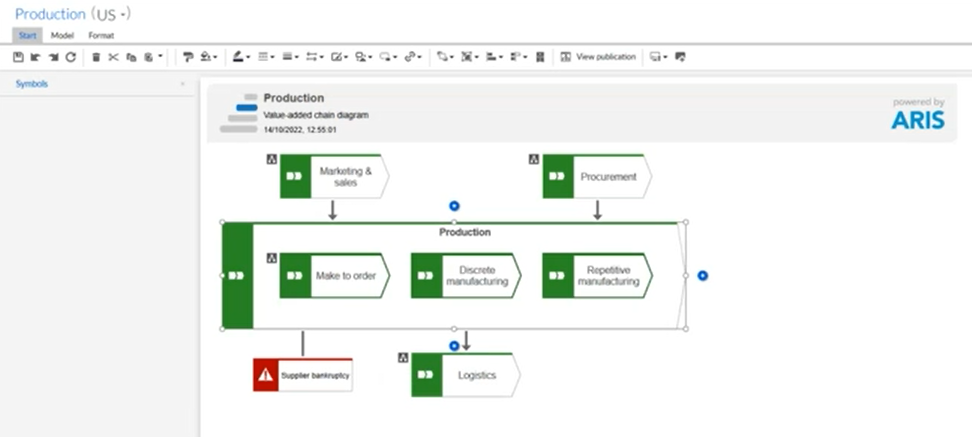The height and width of the screenshot is (437, 972).
Task: Click blue plus handle right of Production
Action: click(703, 275)
